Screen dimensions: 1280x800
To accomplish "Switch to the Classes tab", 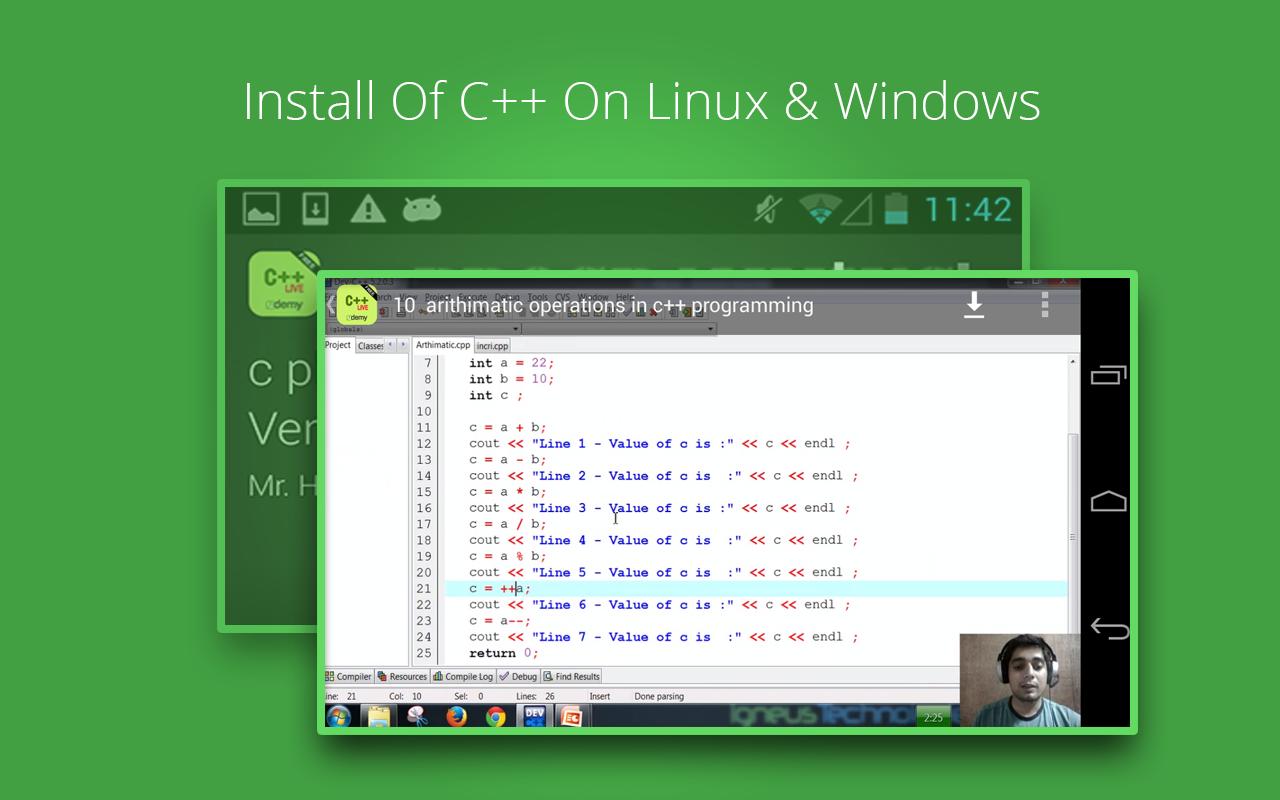I will [369, 344].
